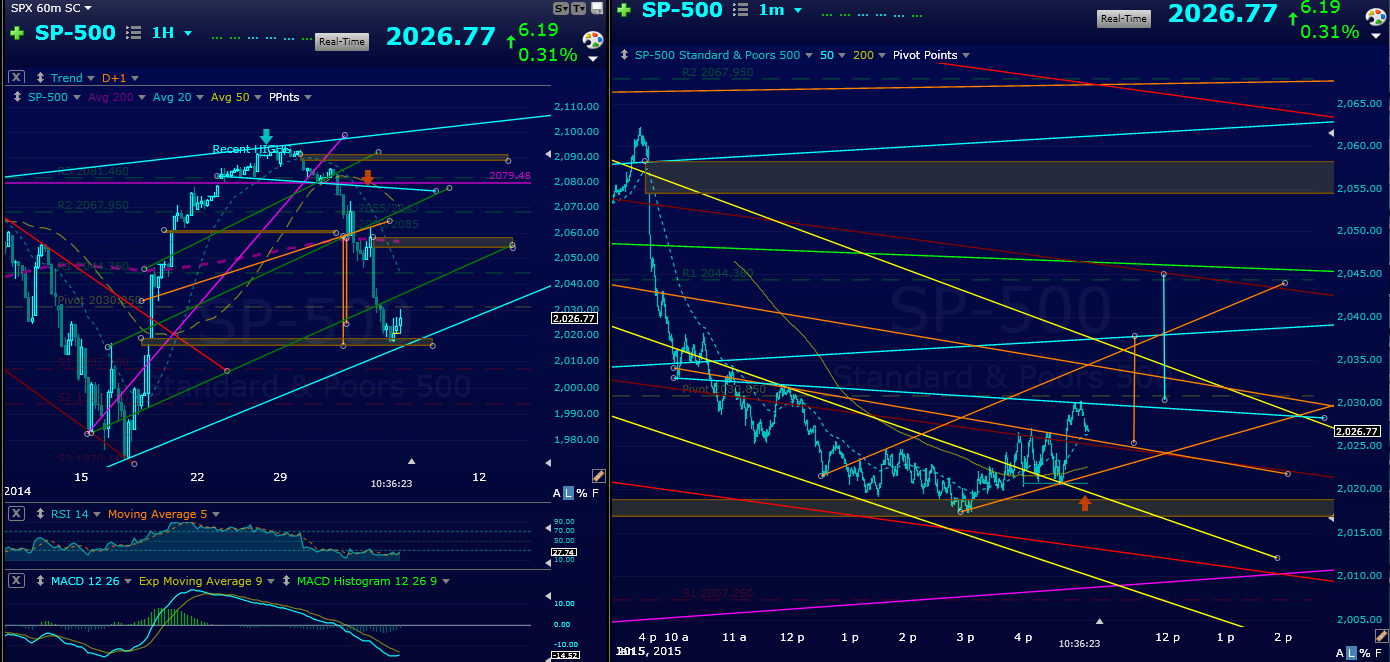
Task: Click the 2026.77 last price on left chart
Action: coord(441,36)
